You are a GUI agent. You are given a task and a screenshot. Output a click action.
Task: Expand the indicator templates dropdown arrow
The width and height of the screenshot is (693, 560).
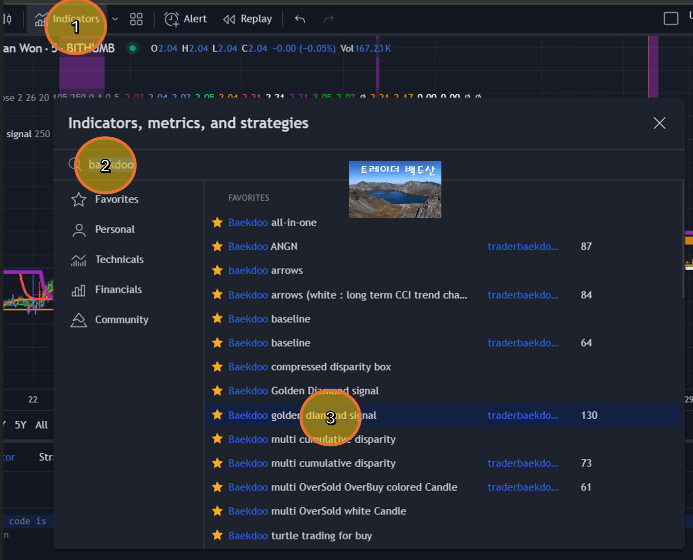click(x=115, y=19)
